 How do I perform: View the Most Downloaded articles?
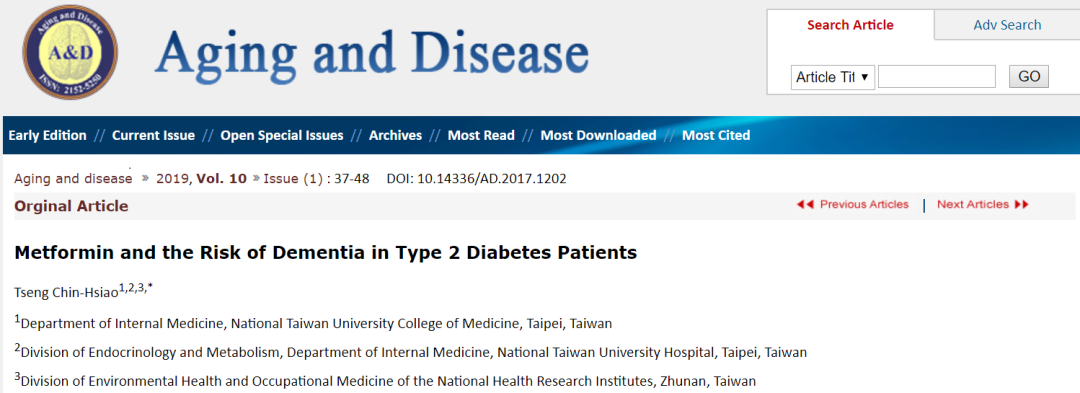click(599, 136)
